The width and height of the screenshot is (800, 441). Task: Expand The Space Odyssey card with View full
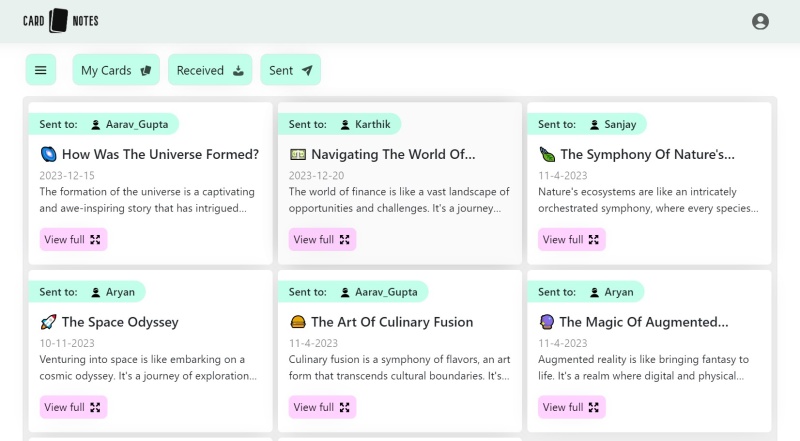click(x=73, y=407)
